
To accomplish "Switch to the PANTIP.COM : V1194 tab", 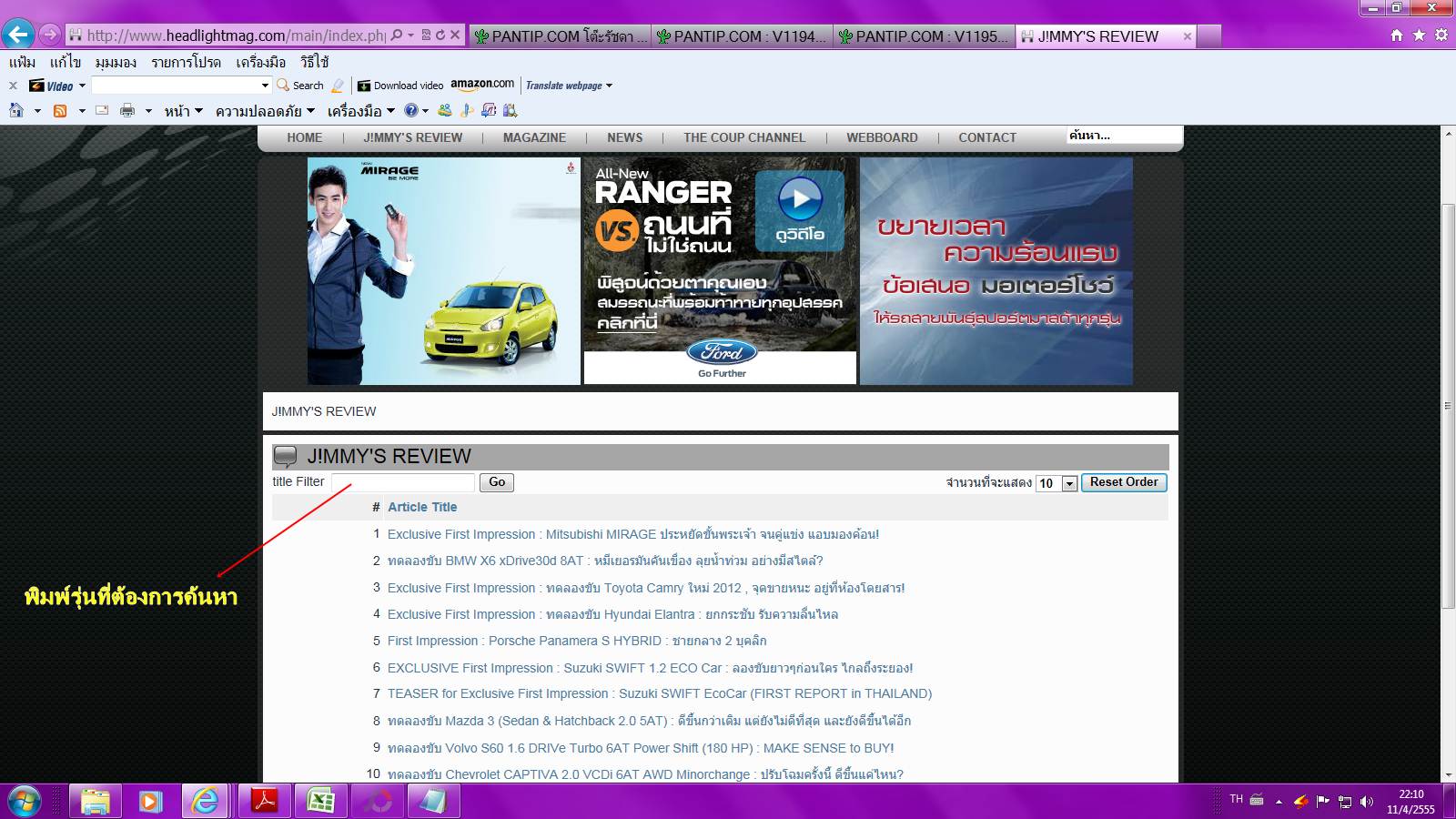I will pos(742,36).
